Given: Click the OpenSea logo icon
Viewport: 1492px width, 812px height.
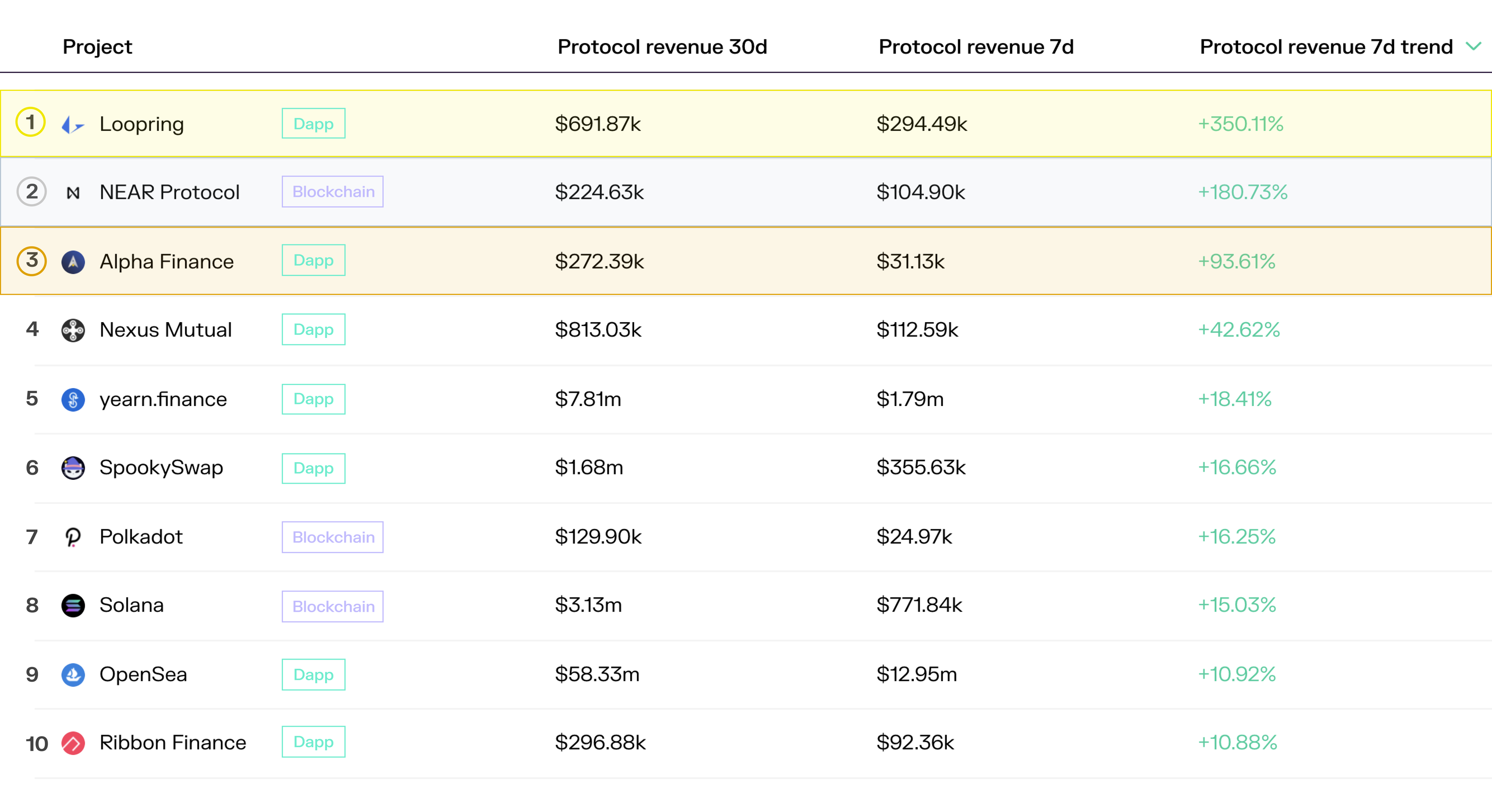Looking at the screenshot, I should [73, 675].
